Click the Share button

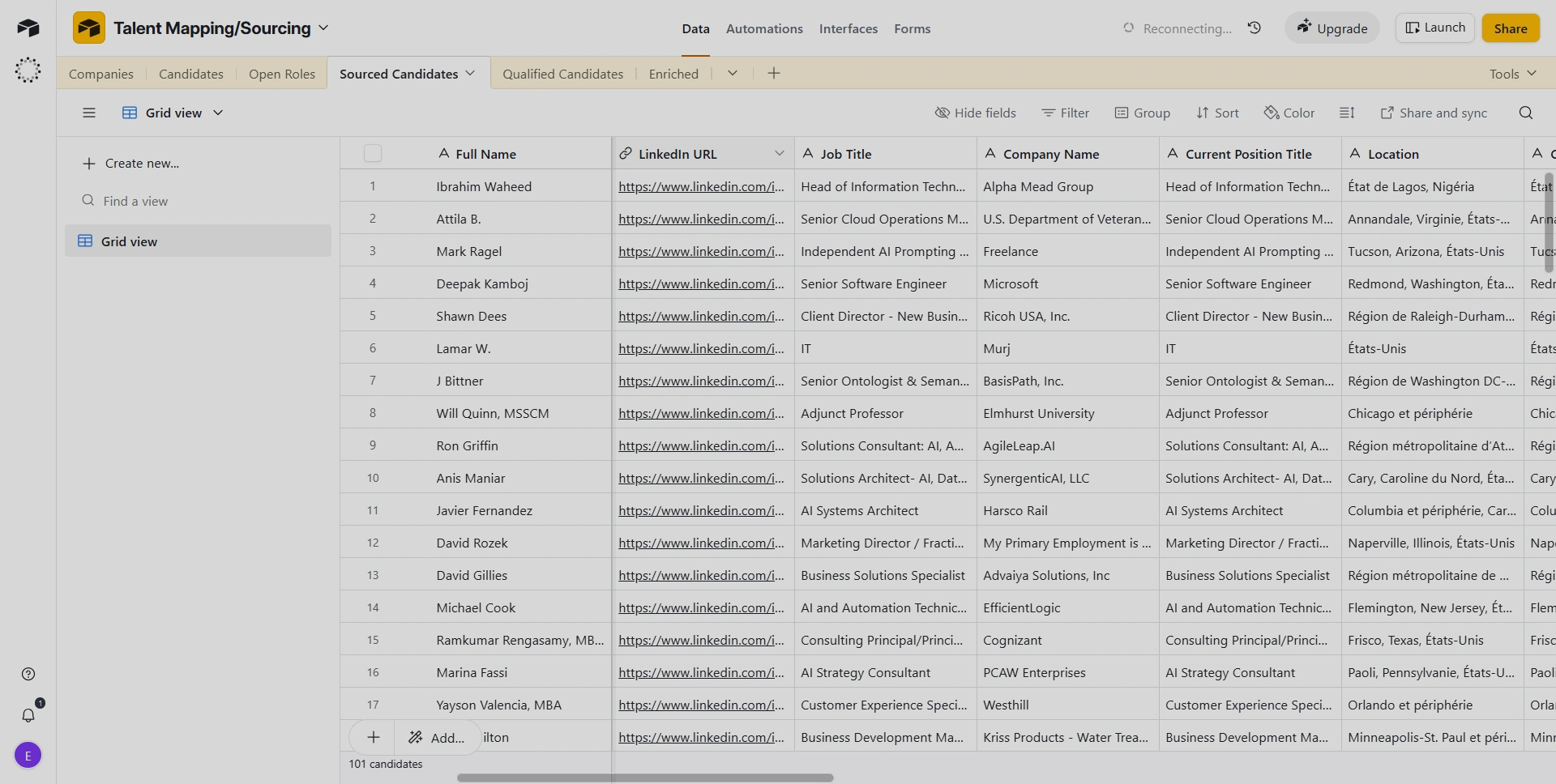point(1510,28)
